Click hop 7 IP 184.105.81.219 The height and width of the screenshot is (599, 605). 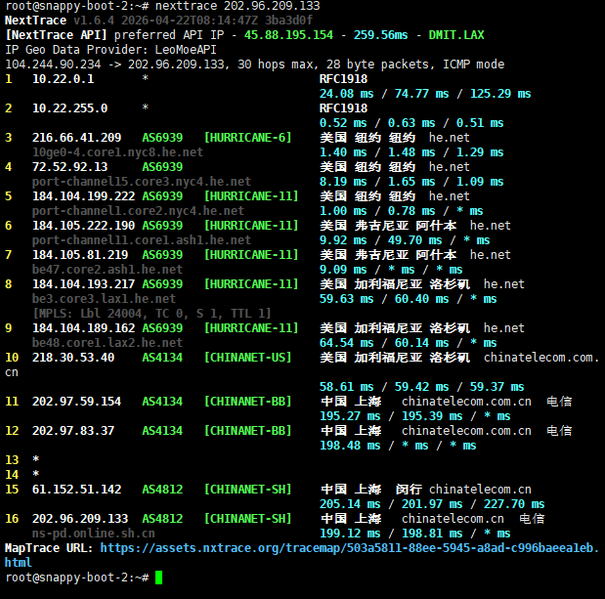(x=80, y=255)
